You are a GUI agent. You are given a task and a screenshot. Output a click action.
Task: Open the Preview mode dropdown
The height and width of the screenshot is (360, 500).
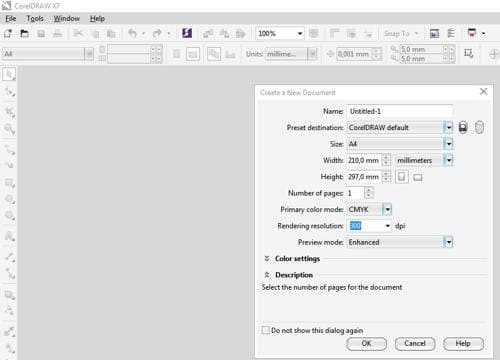(449, 242)
